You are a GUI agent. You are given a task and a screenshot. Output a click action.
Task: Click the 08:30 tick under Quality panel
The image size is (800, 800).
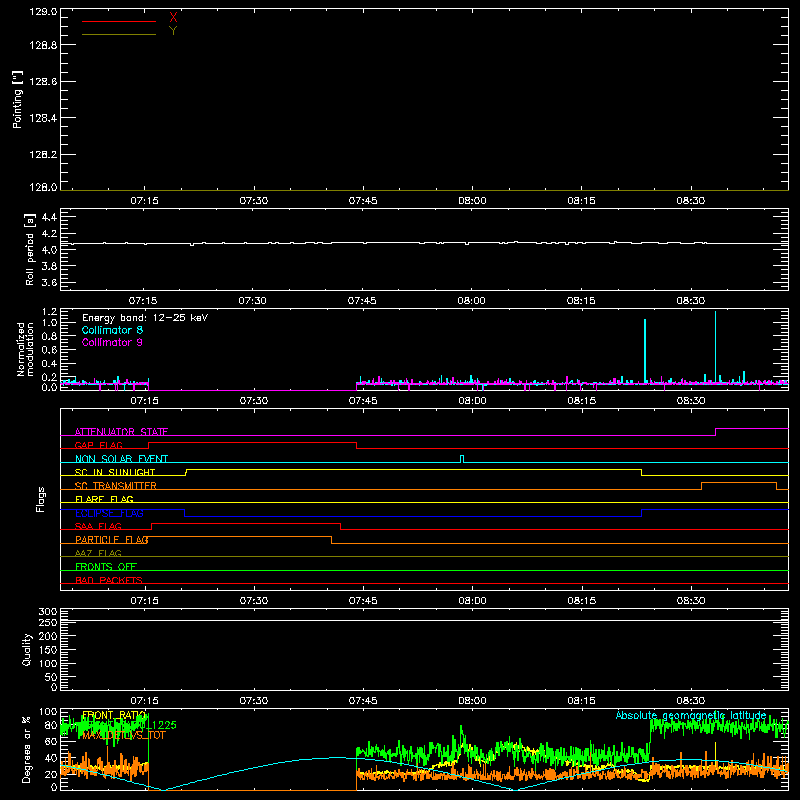[x=691, y=701]
